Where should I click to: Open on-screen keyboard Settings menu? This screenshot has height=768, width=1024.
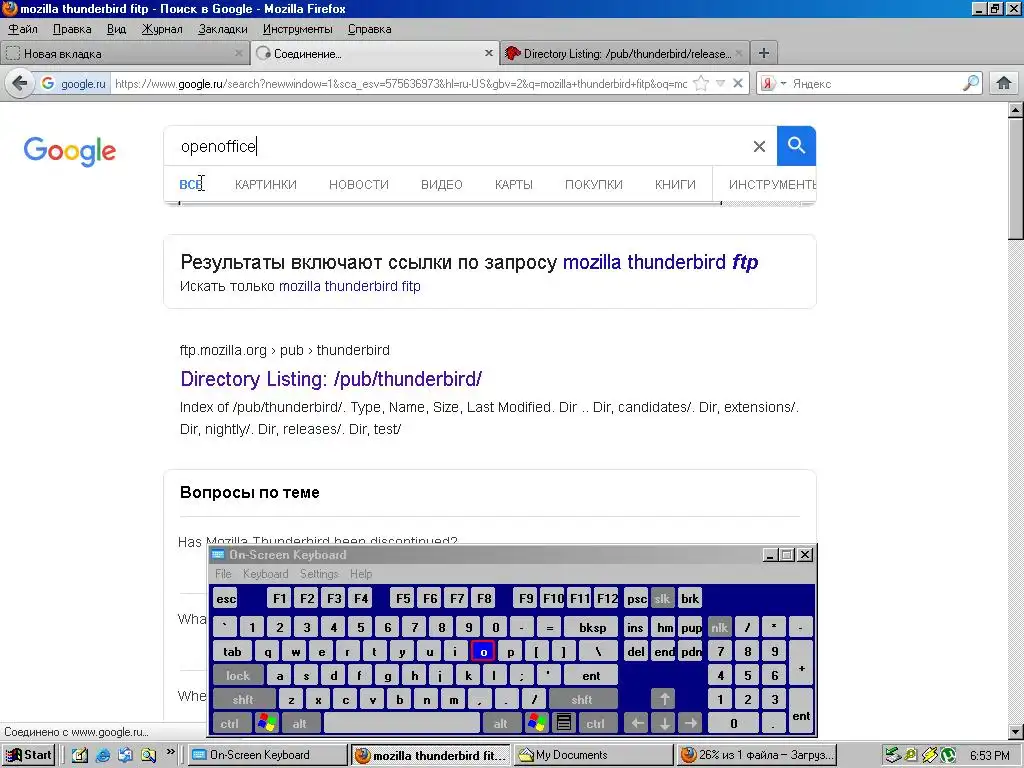pyautogui.click(x=319, y=574)
